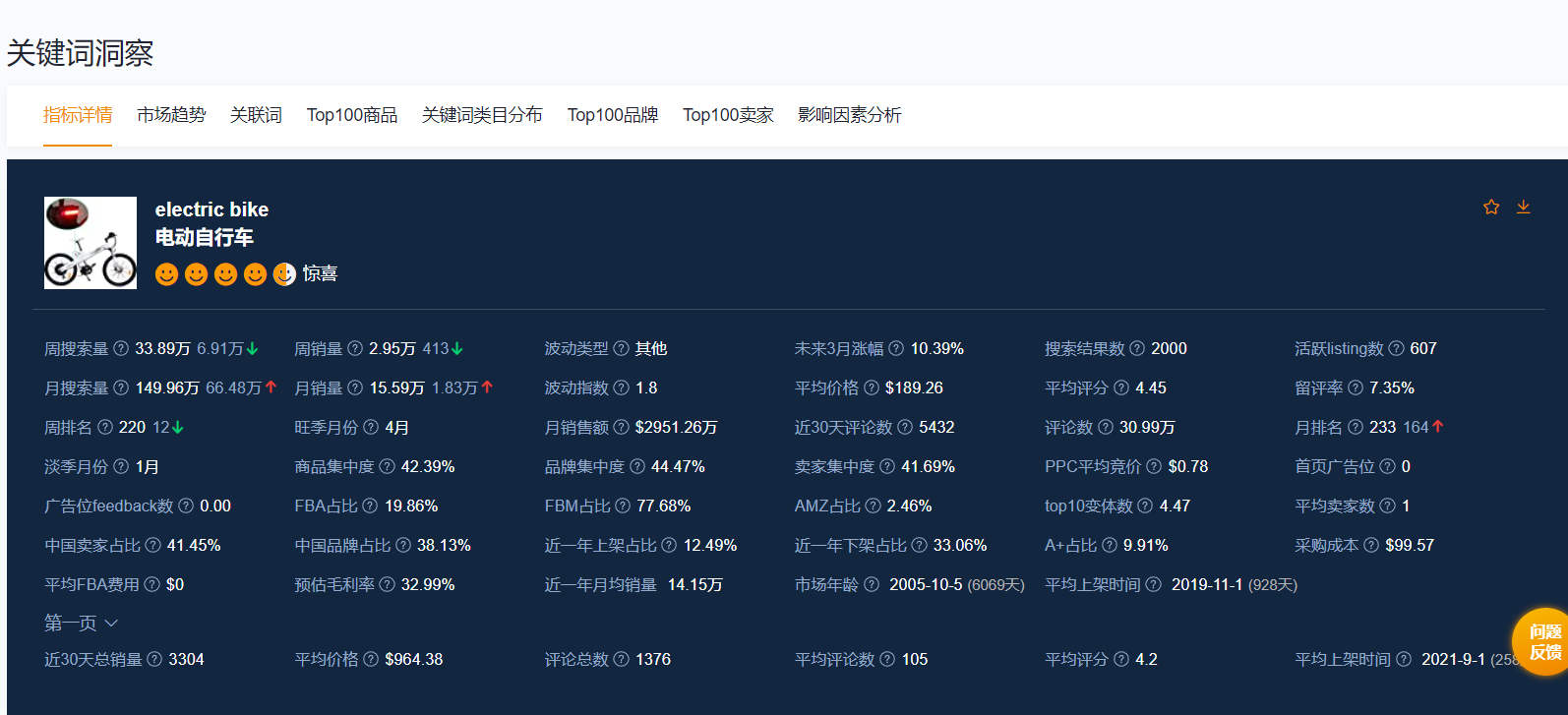Click help icon beside 周搜索量

click(121, 348)
